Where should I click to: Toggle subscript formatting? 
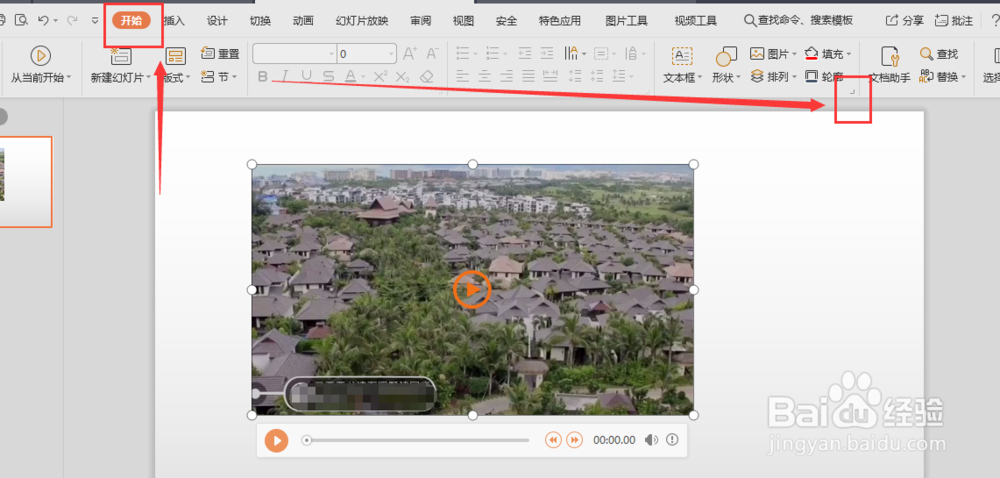(x=402, y=76)
